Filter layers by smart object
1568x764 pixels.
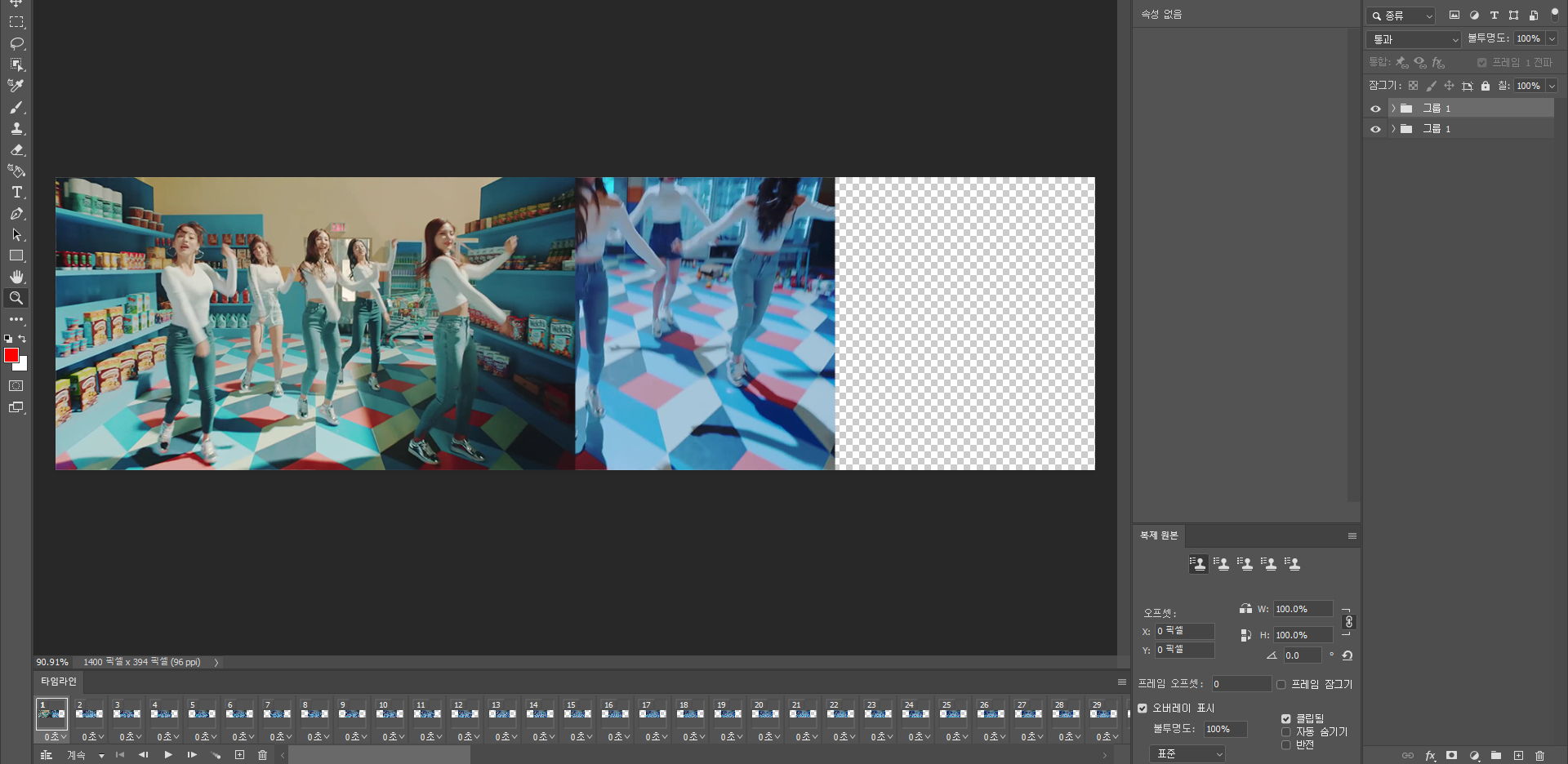click(x=1534, y=15)
